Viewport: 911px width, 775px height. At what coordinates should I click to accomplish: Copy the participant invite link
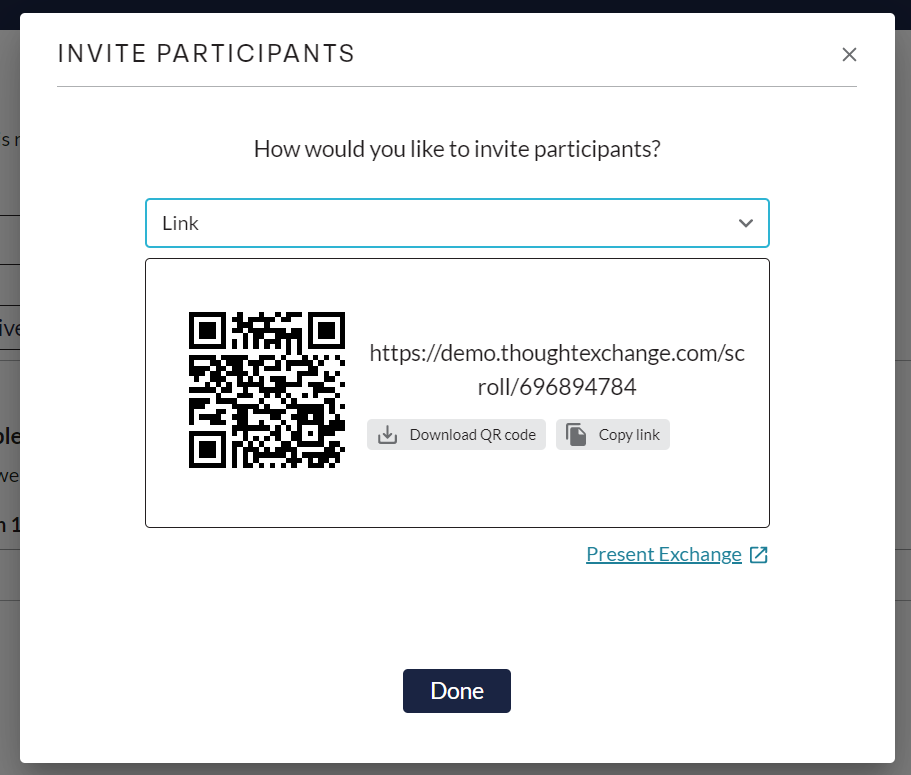(x=612, y=435)
